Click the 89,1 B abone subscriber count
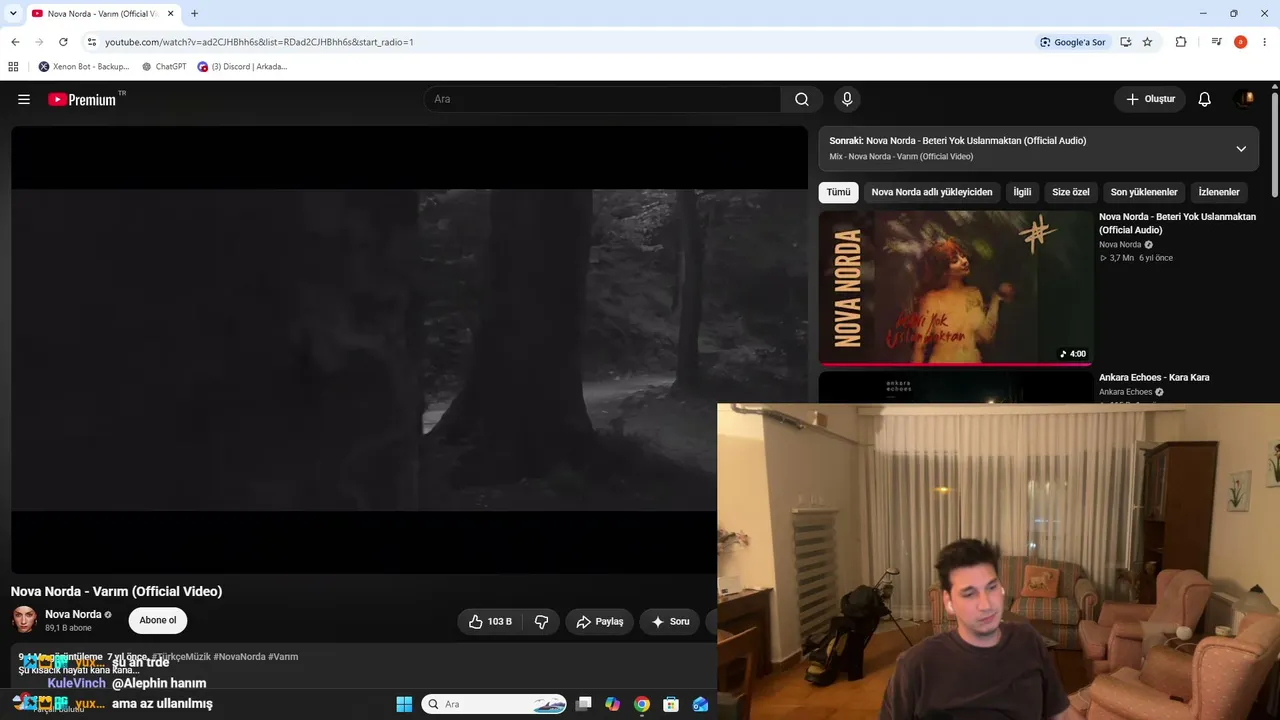 click(x=68, y=628)
